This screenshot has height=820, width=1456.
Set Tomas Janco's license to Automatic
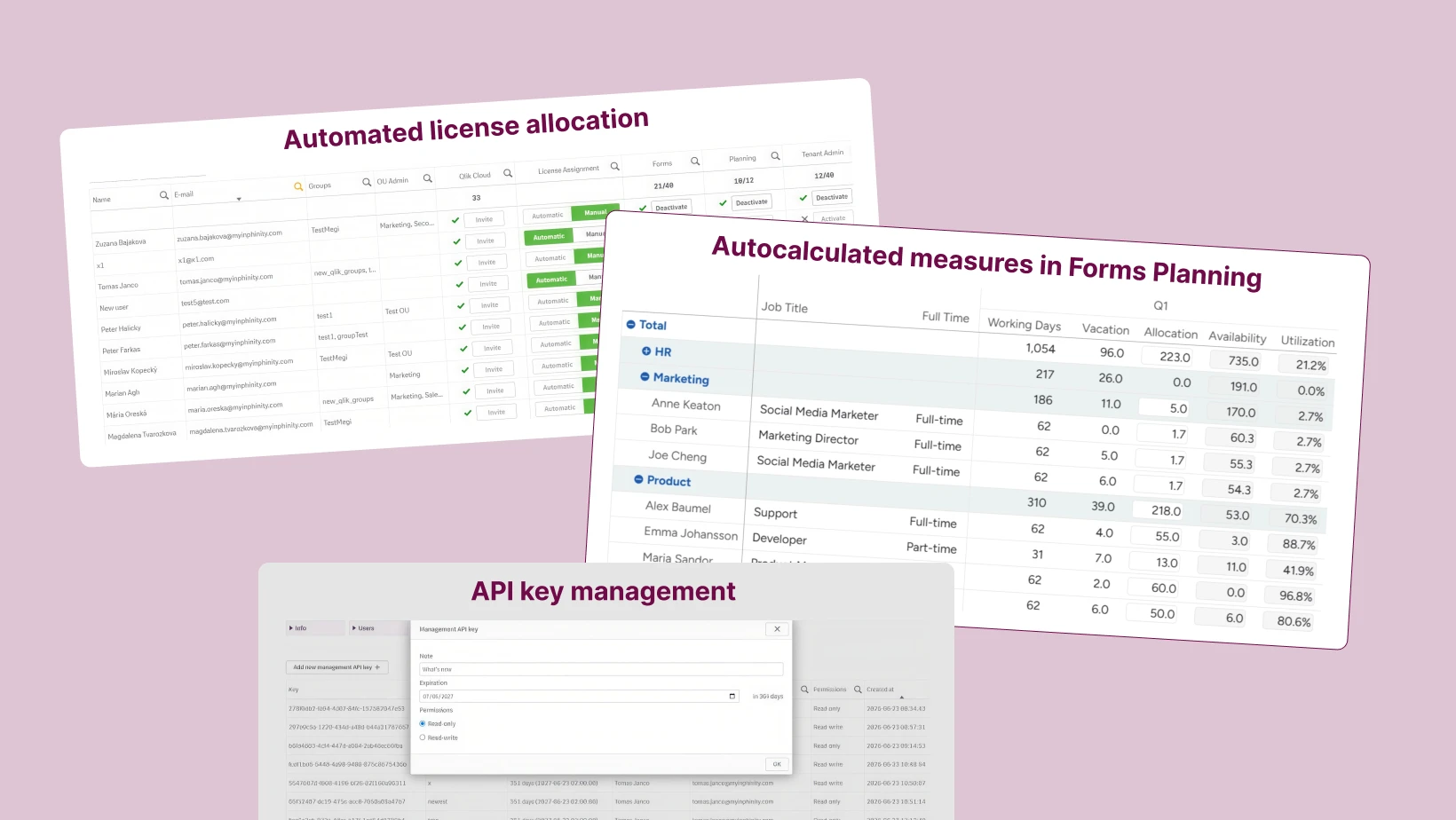click(x=550, y=258)
